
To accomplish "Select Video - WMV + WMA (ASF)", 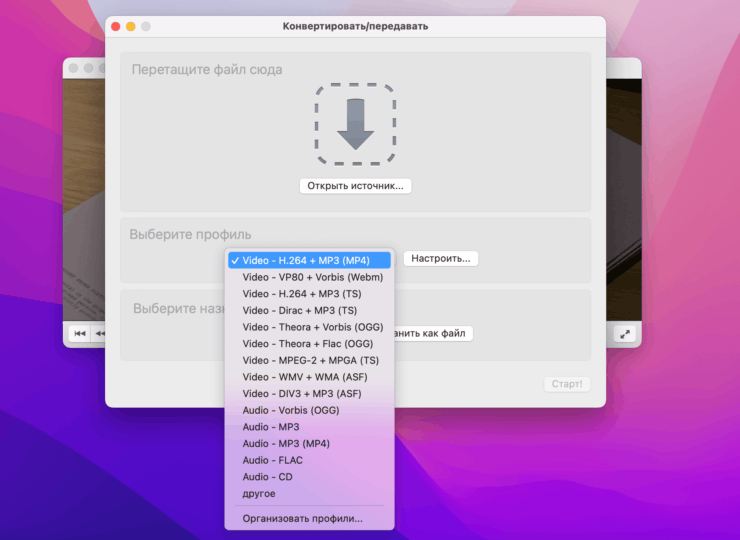I will (309, 377).
